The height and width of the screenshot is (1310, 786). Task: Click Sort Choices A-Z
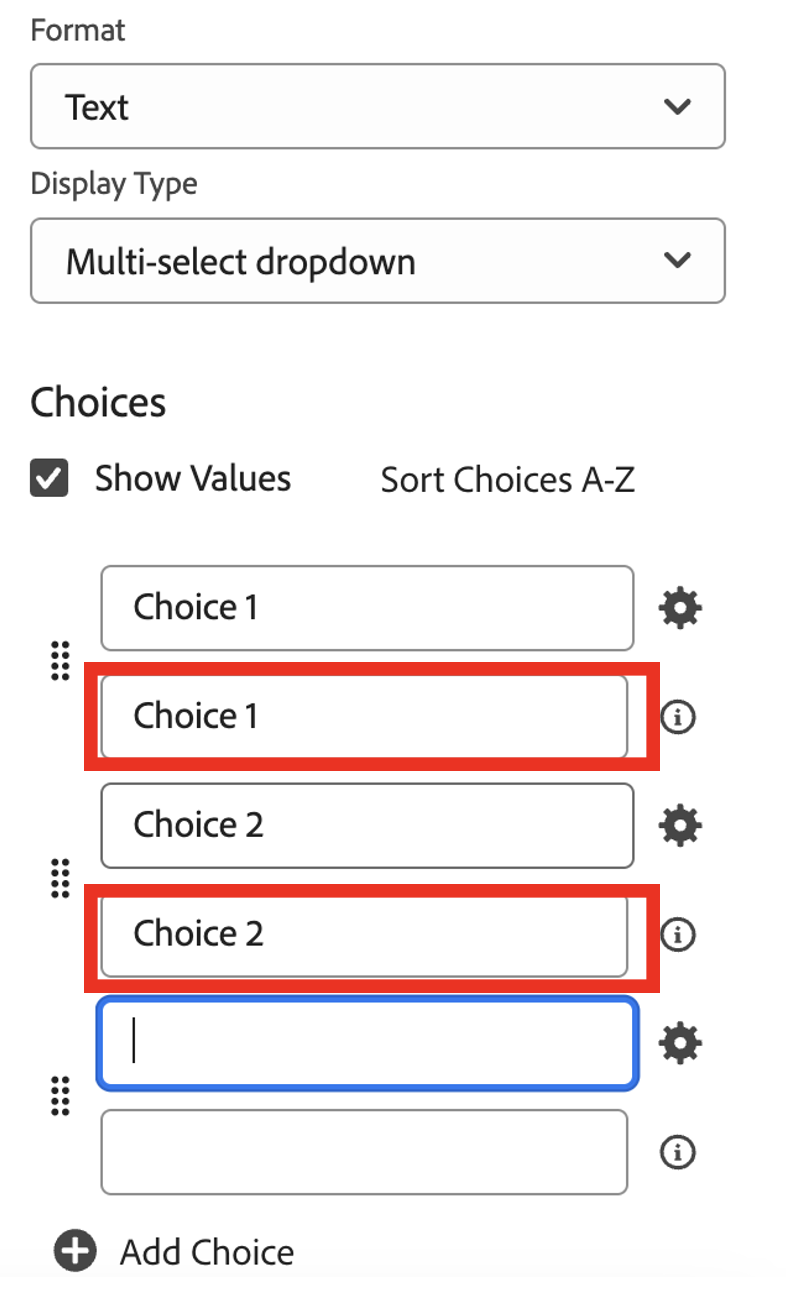pos(507,480)
